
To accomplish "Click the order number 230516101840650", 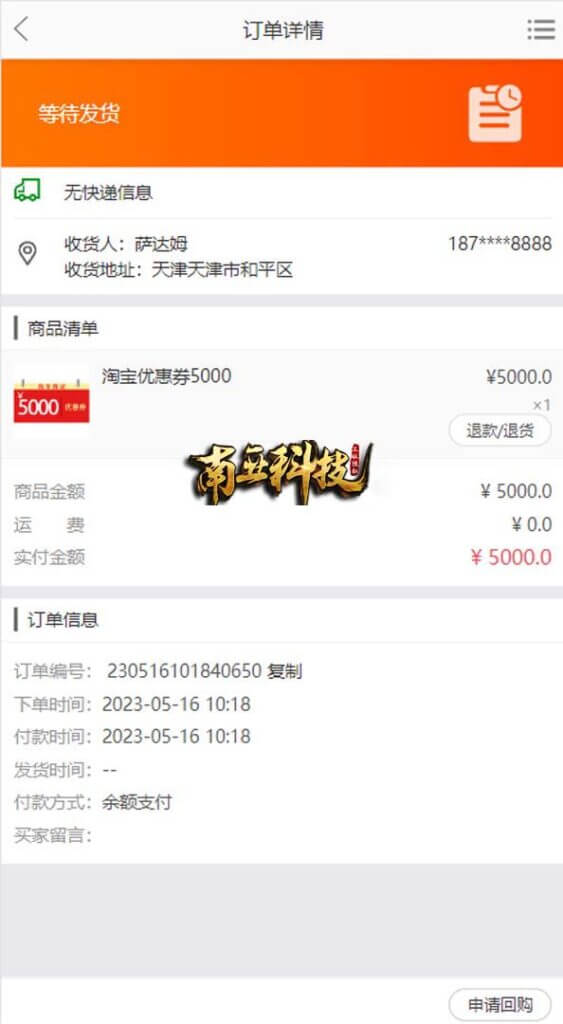I will (x=185, y=671).
